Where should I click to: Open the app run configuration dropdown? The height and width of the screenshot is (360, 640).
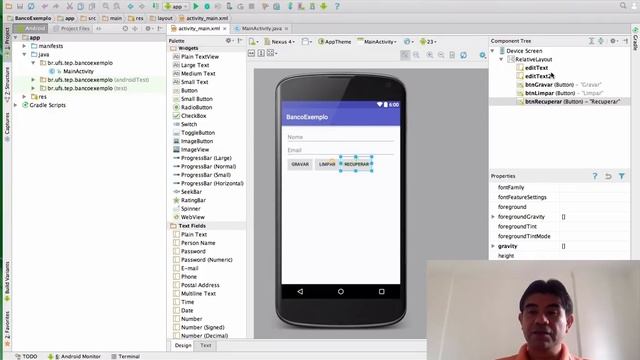pos(176,6)
